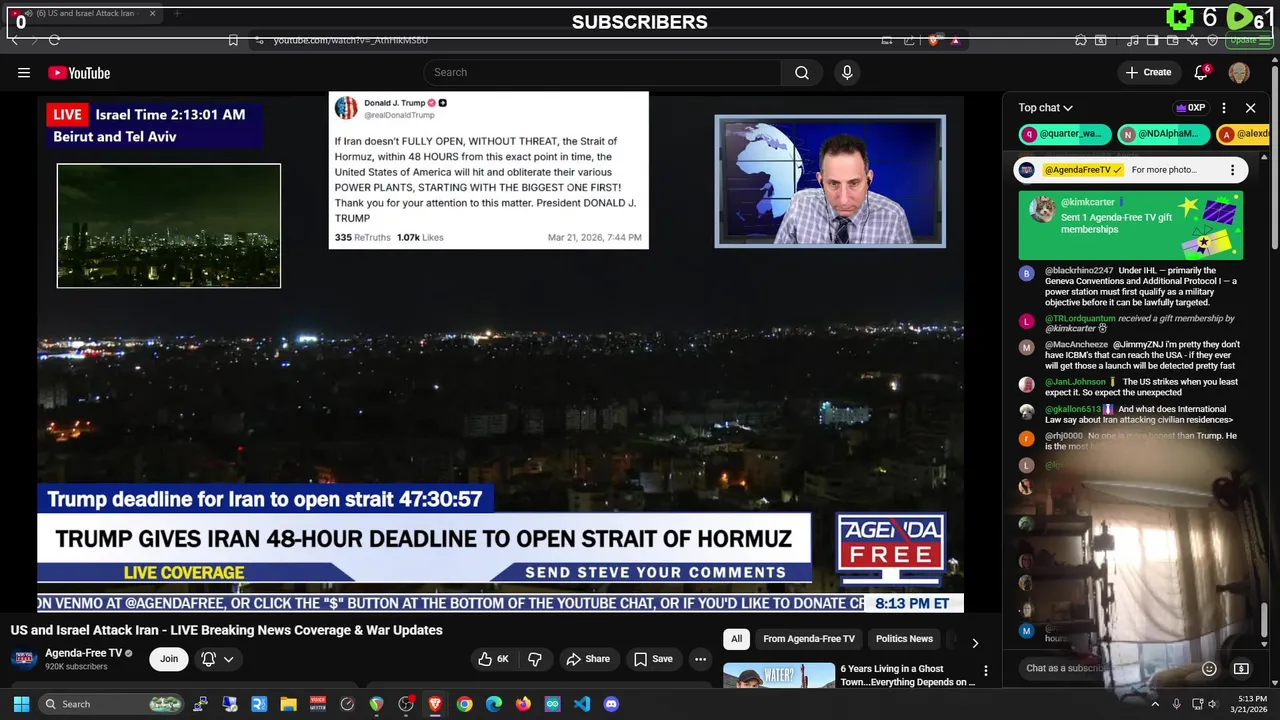Click the 0XP crown badge in chat
Screen dimensions: 1280x720
pos(1191,108)
